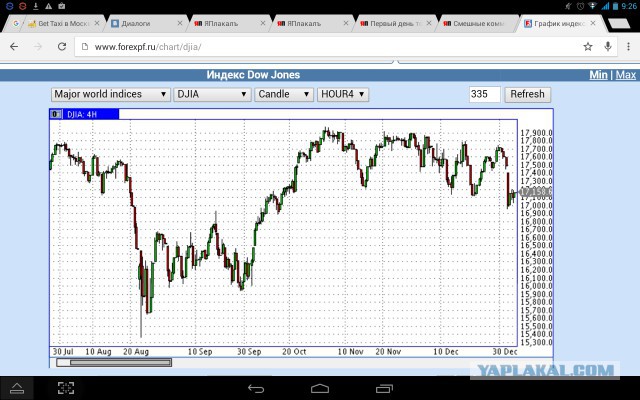Close the Get Taxi tab
Image resolution: width=640 pixels, height=400 pixels.
coord(97,23)
